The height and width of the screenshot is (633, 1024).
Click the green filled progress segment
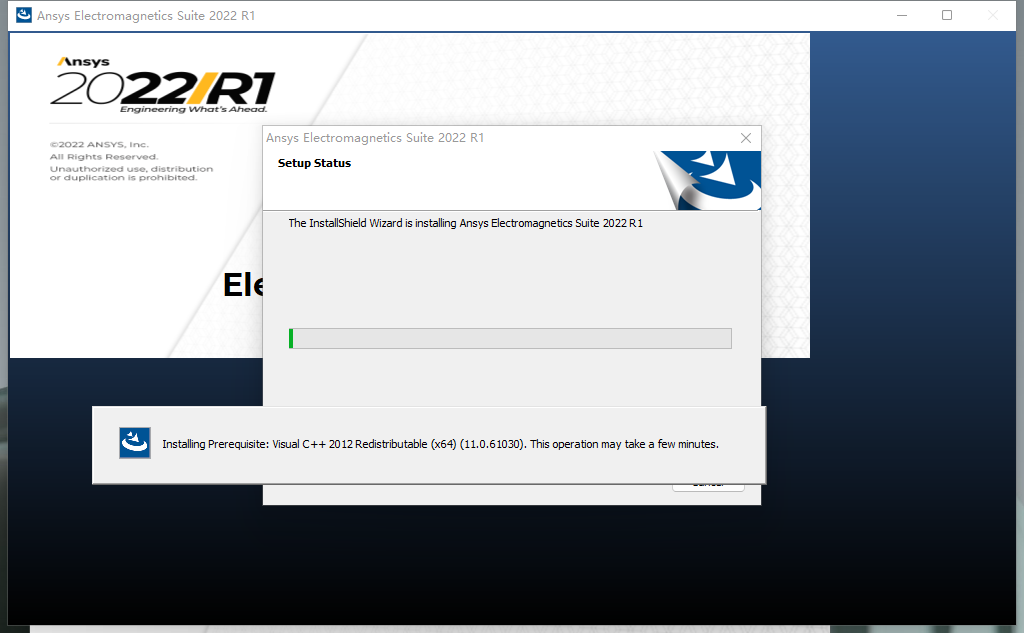pyautogui.click(x=291, y=338)
